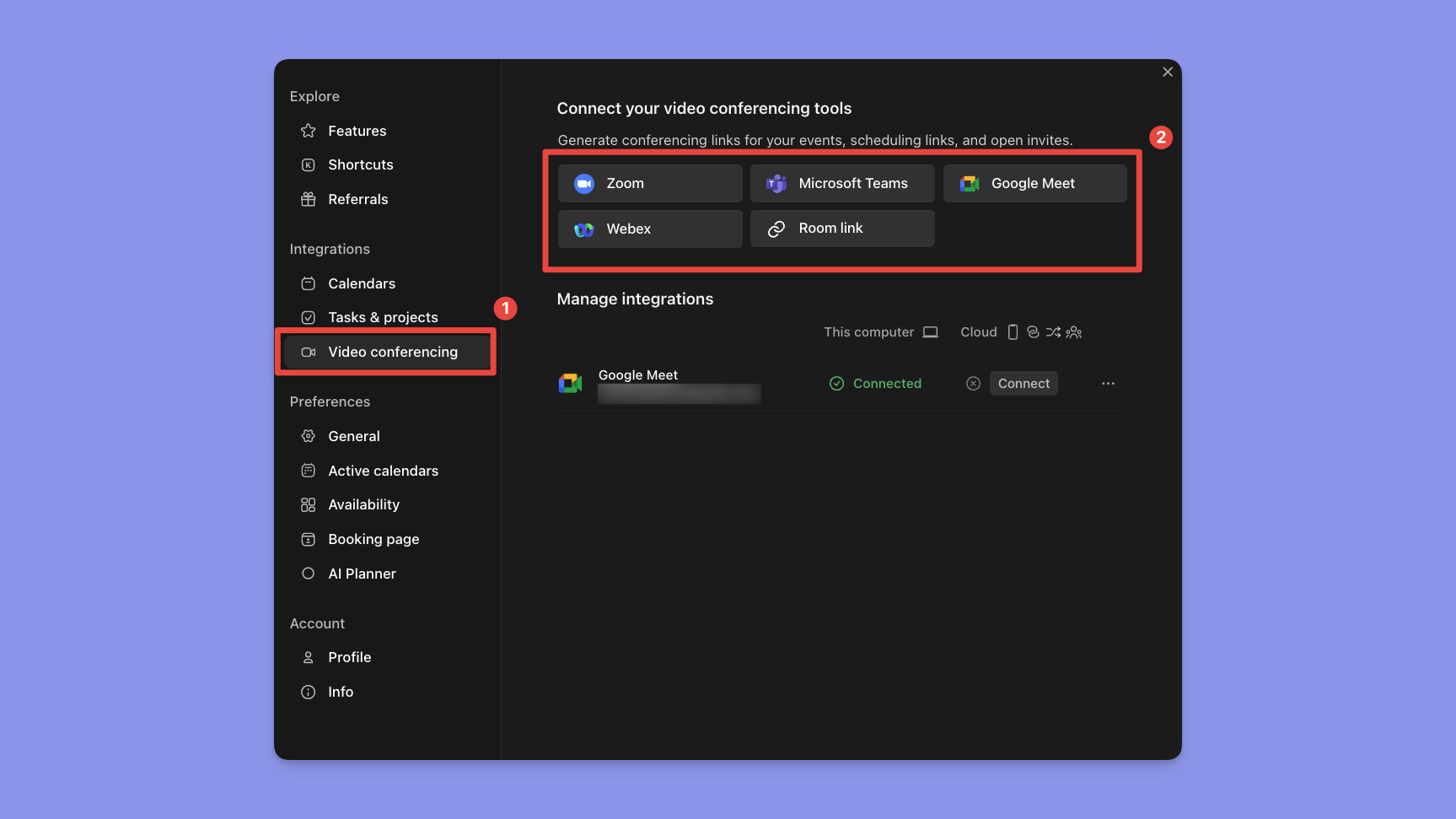Click the keyboard icon beside Shortcuts
Image resolution: width=1456 pixels, height=819 pixels.
click(309, 165)
